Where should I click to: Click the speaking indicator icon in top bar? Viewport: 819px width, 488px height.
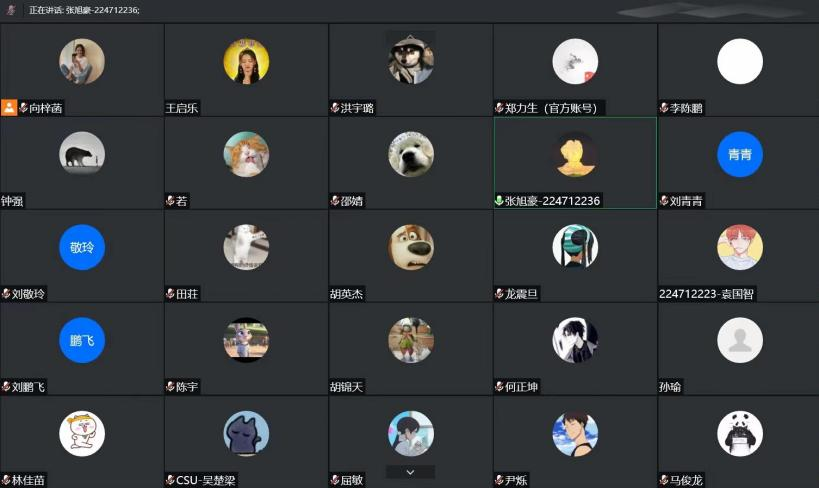click(11, 10)
